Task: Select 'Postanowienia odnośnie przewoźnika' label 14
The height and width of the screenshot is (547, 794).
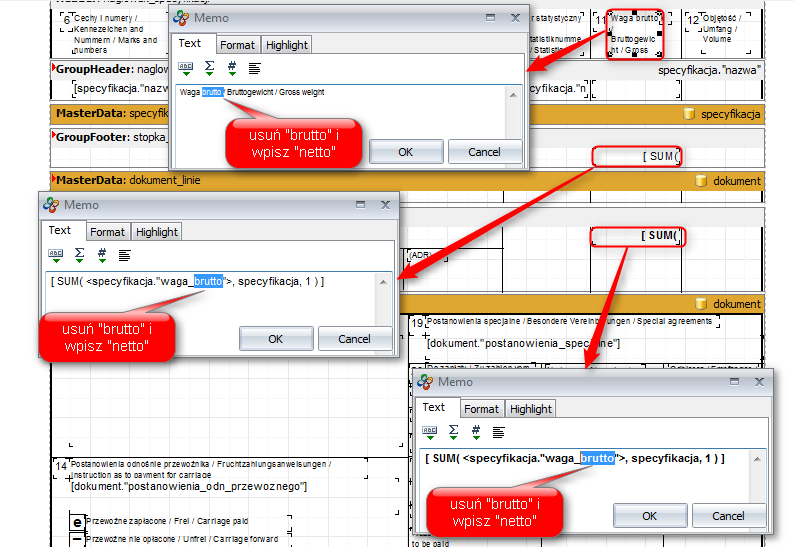Action: coord(201,469)
